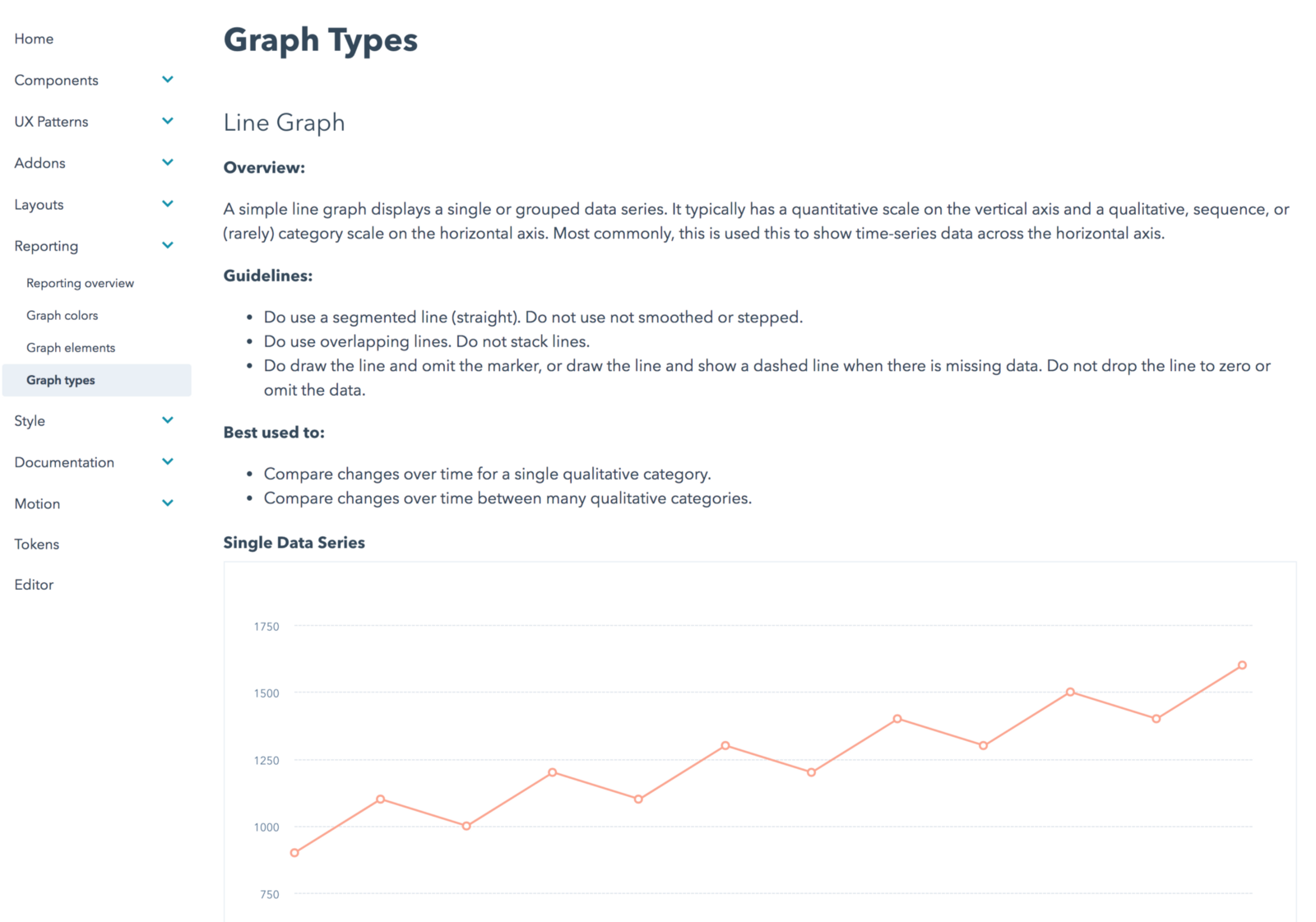Open the Tokens page
Image resolution: width=1316 pixels, height=922 pixels.
(37, 544)
